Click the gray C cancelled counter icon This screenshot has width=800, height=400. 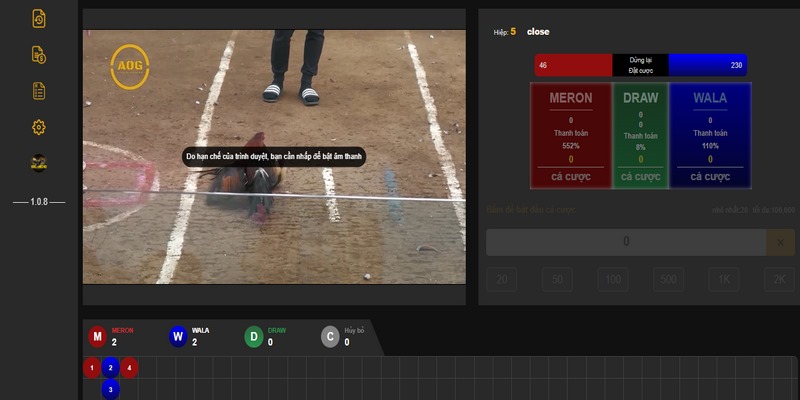(331, 337)
